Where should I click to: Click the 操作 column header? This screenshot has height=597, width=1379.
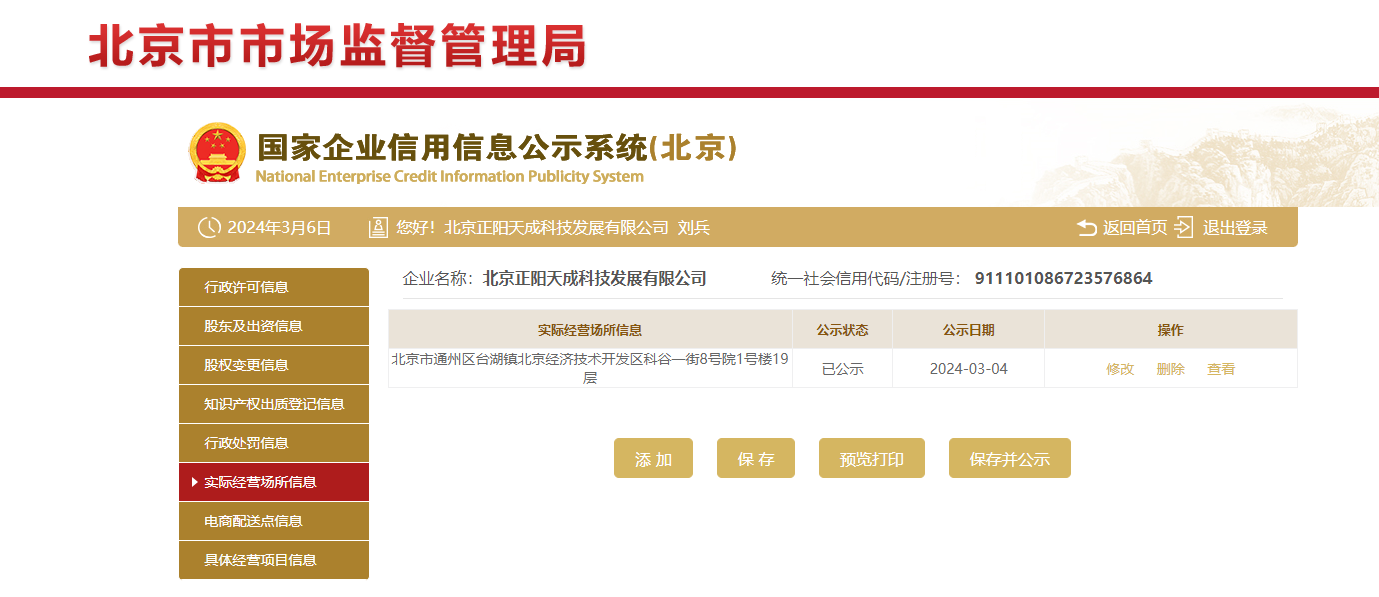coord(1170,330)
